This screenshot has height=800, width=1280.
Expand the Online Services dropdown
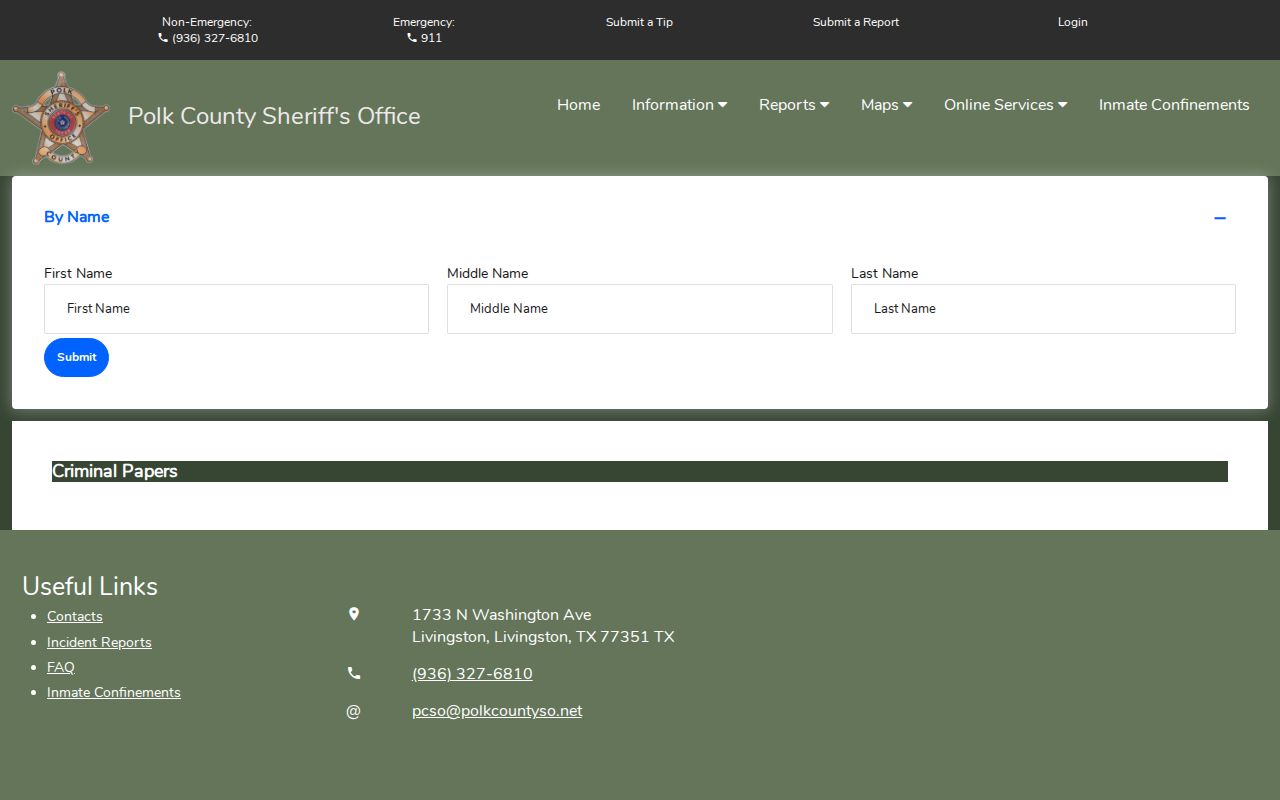point(1005,105)
